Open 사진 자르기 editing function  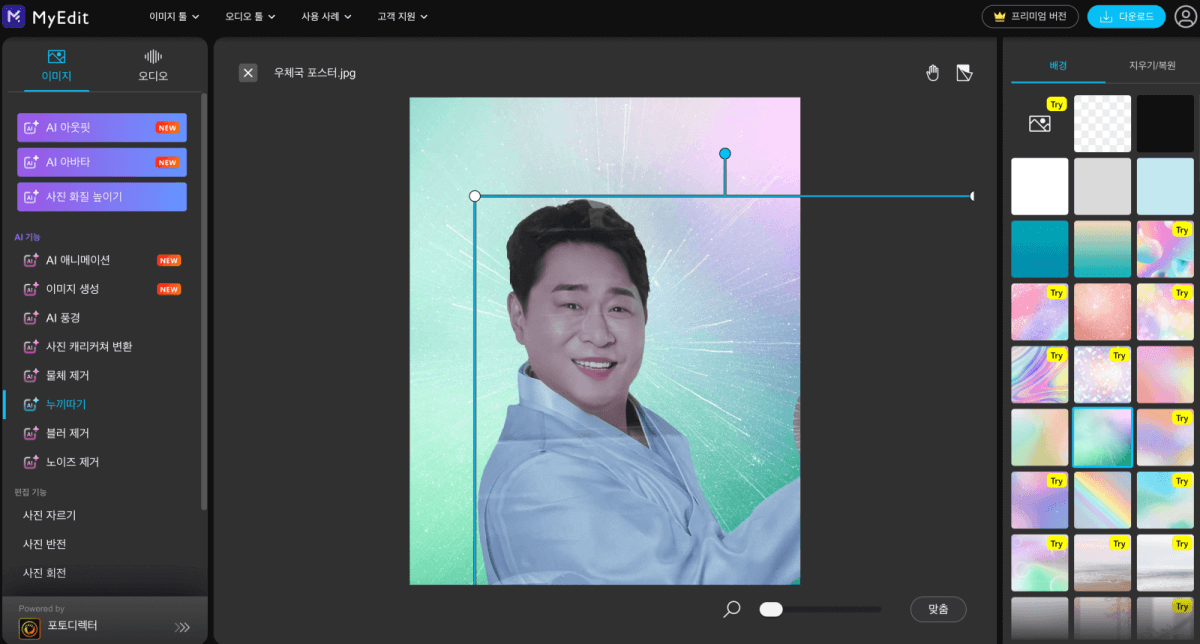[x=50, y=515]
